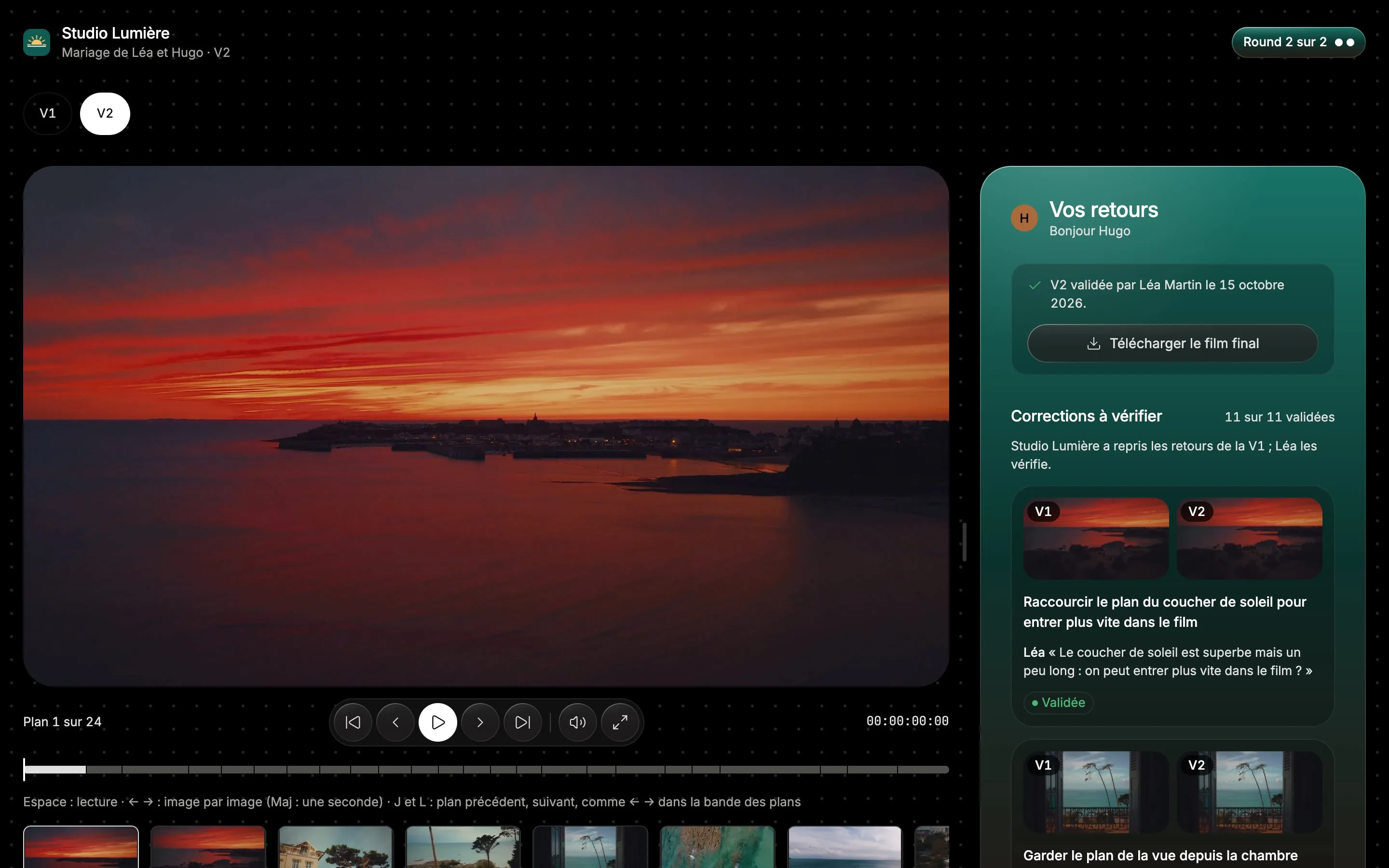Select the pale sky horizon thumbnail in the strip

[845, 847]
